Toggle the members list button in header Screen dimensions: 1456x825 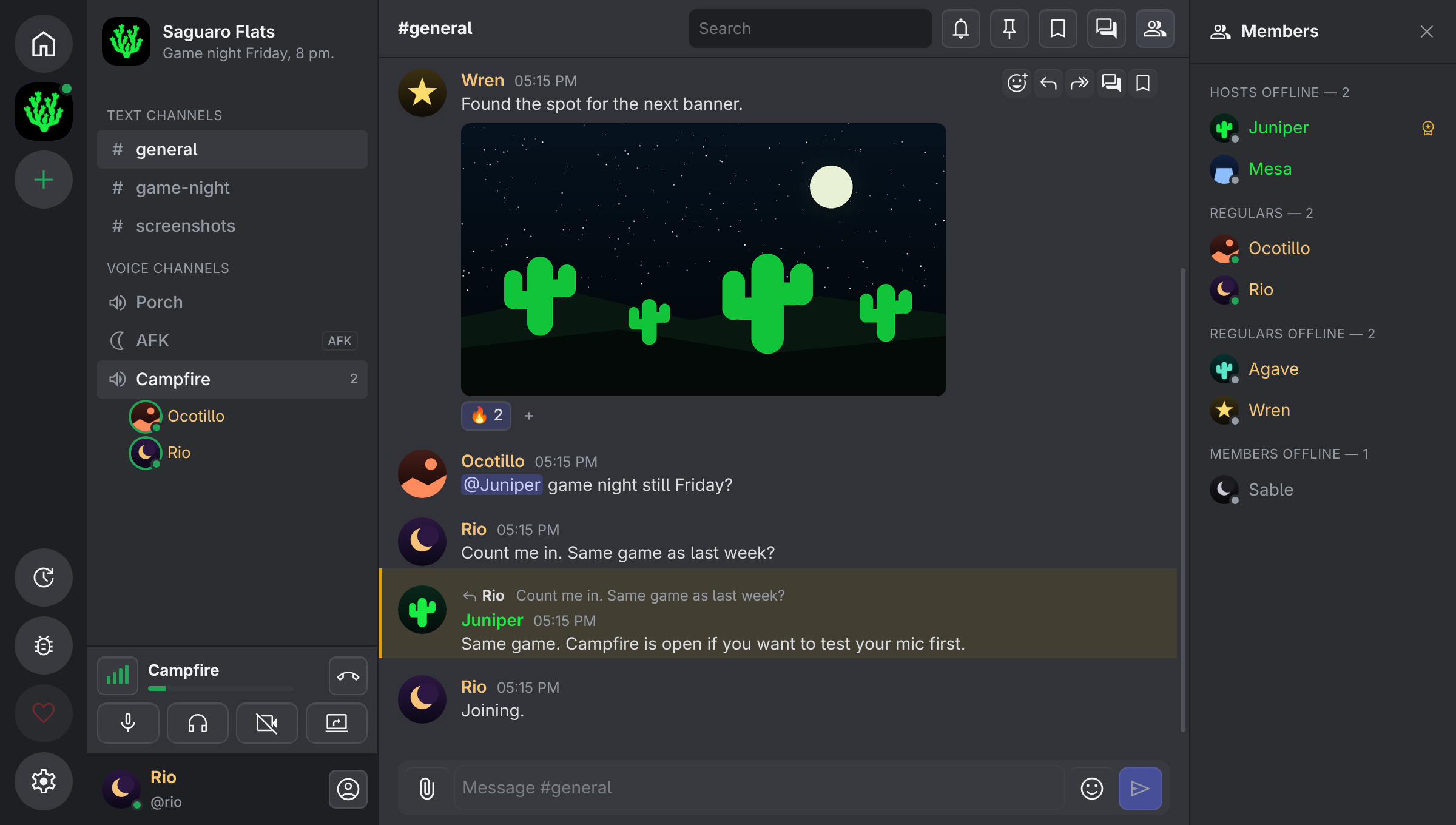[x=1155, y=29]
